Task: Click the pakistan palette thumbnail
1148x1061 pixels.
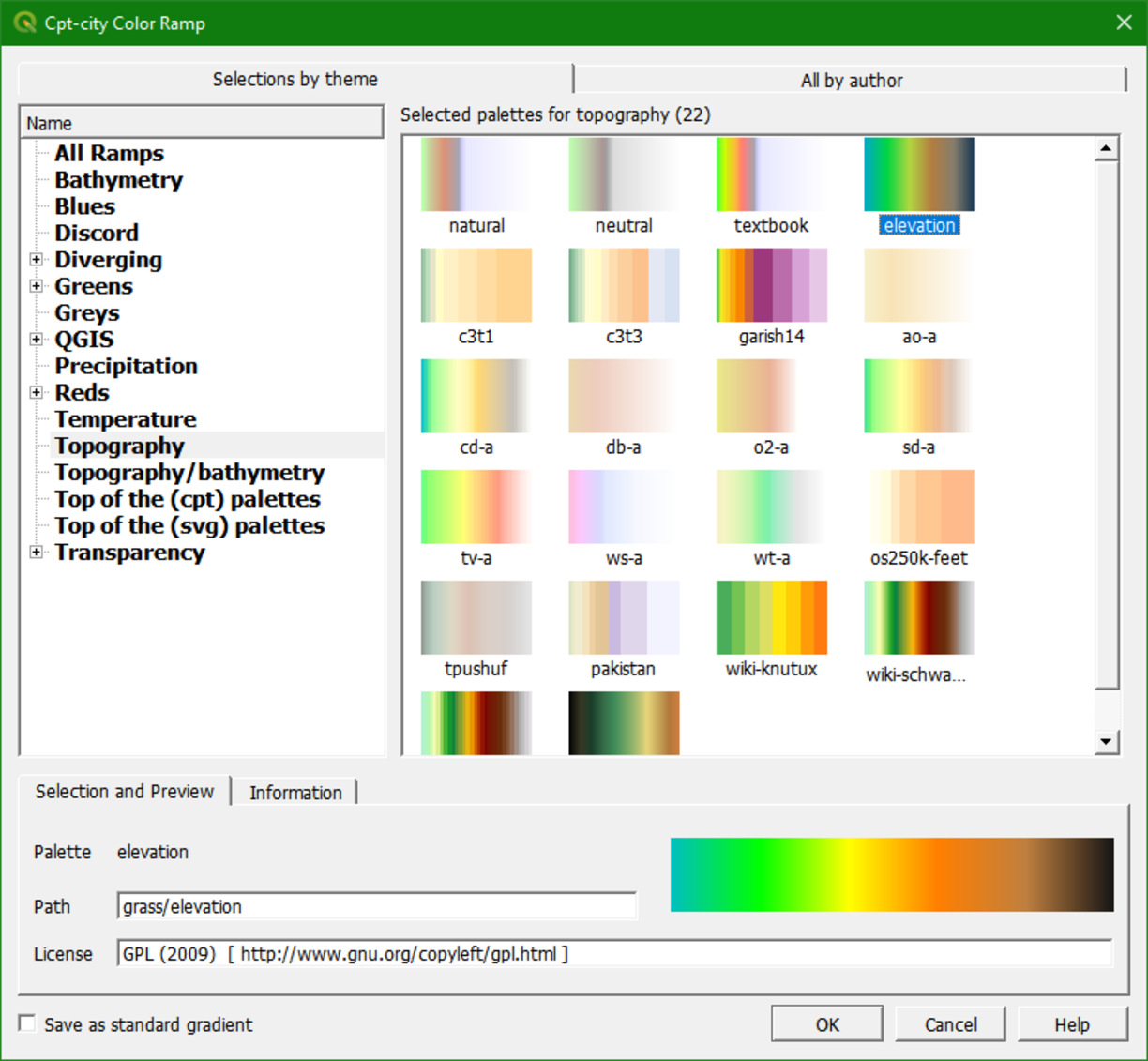Action: point(623,617)
